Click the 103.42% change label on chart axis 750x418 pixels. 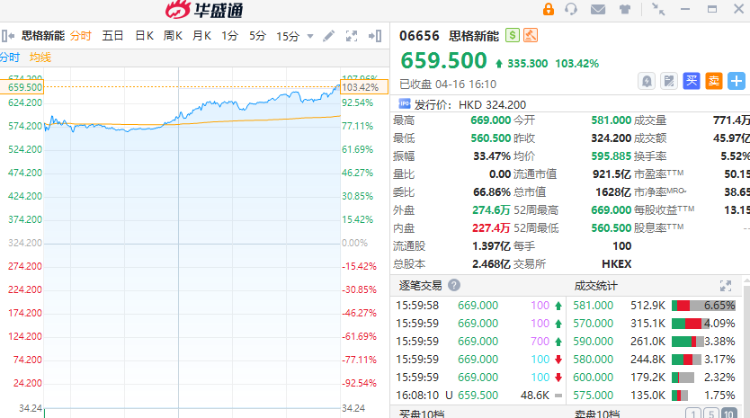(x=364, y=87)
